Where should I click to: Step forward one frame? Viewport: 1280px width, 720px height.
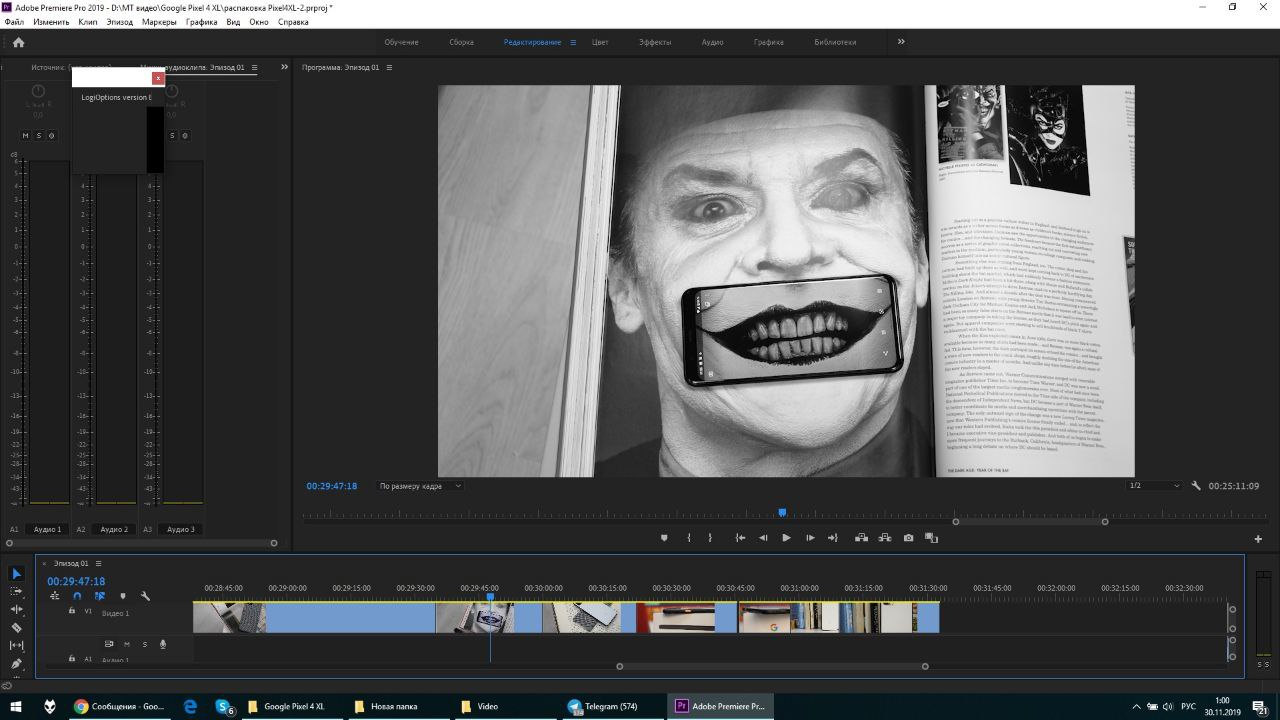tap(810, 538)
